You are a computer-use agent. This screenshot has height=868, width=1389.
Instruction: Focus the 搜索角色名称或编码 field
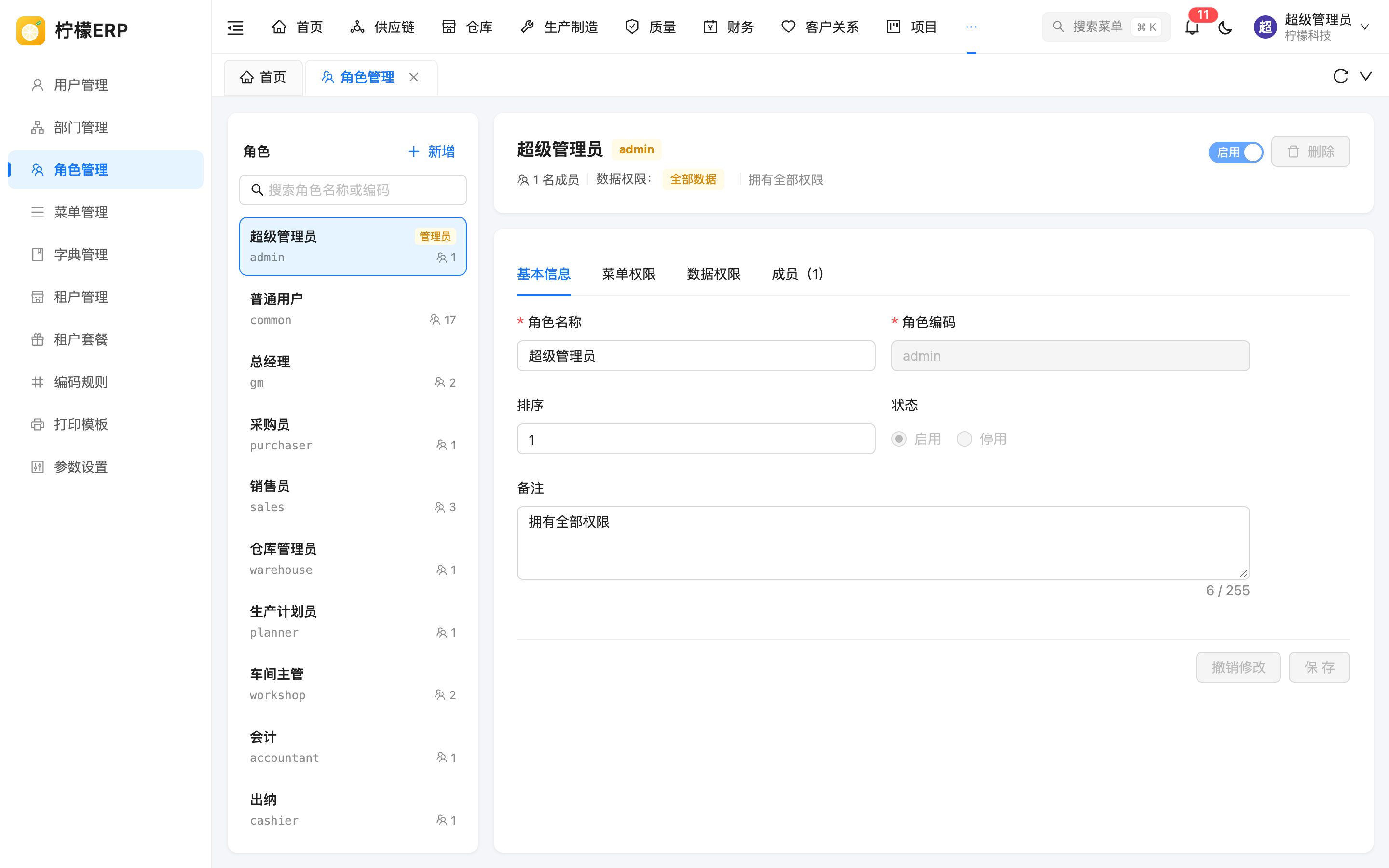(x=353, y=190)
